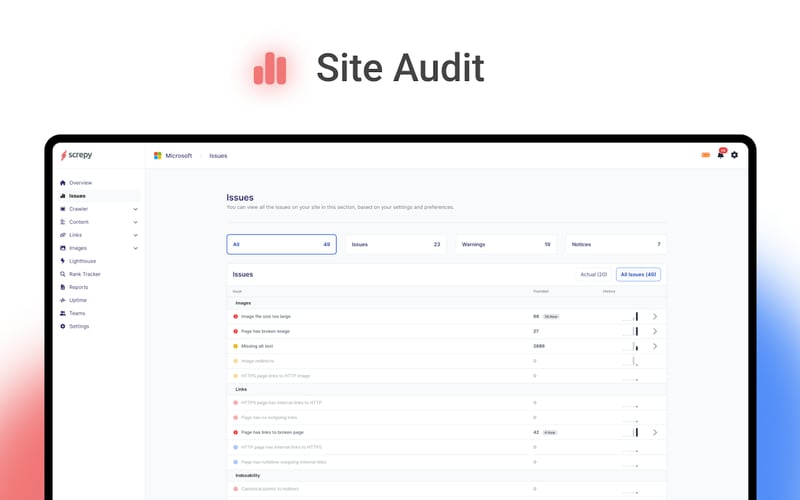Screen dimensions: 800x500
Task: Click the Microsoft logo in breadcrumb
Action: coord(158,156)
